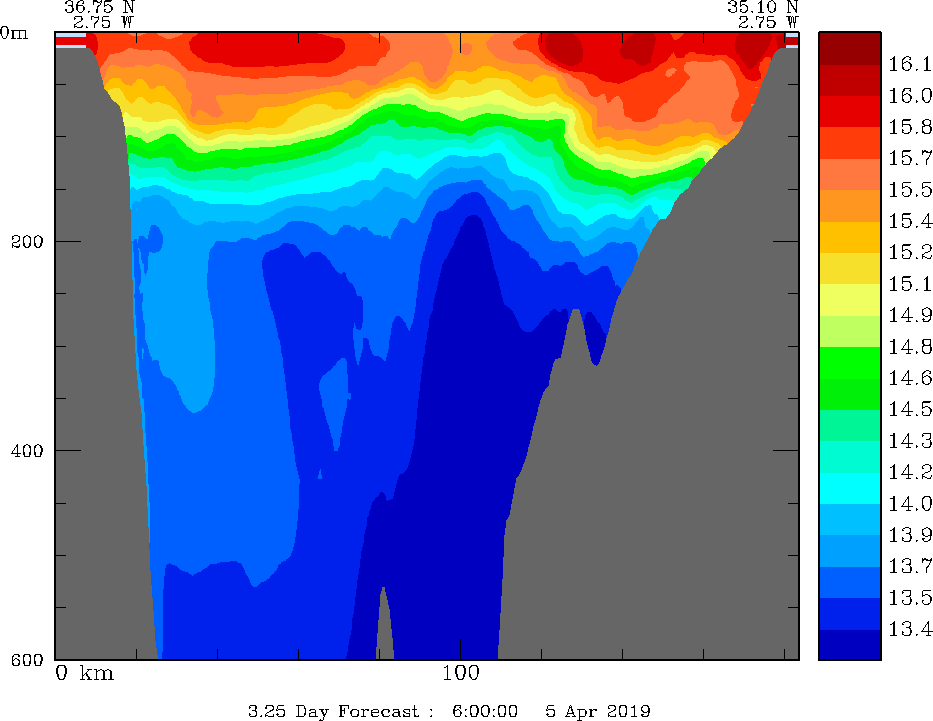This screenshot has height=721, width=933.
Task: Click the 14.8 colorbar label
Action: coord(910,347)
